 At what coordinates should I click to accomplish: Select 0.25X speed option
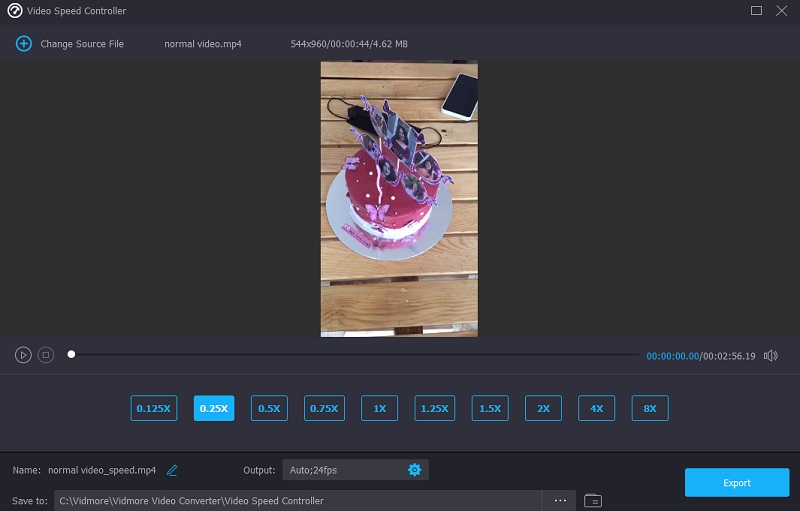pos(214,408)
